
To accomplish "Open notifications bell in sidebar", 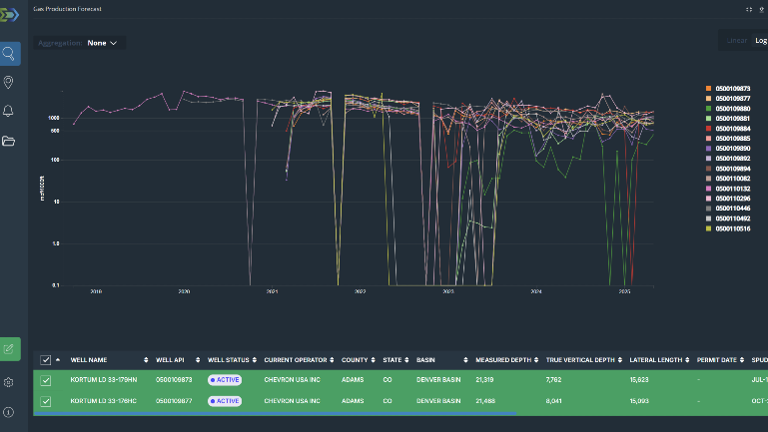I will pyautogui.click(x=9, y=111).
